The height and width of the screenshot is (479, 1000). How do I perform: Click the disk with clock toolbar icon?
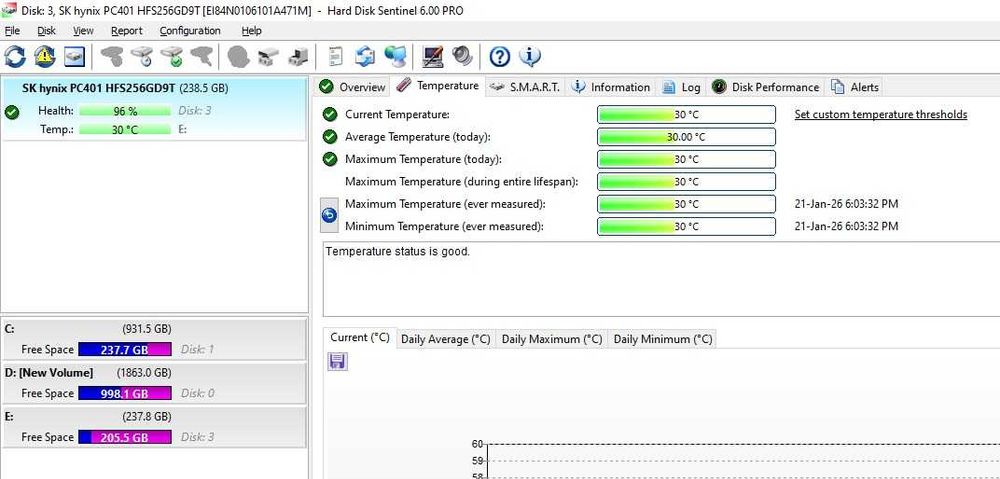[x=142, y=57]
